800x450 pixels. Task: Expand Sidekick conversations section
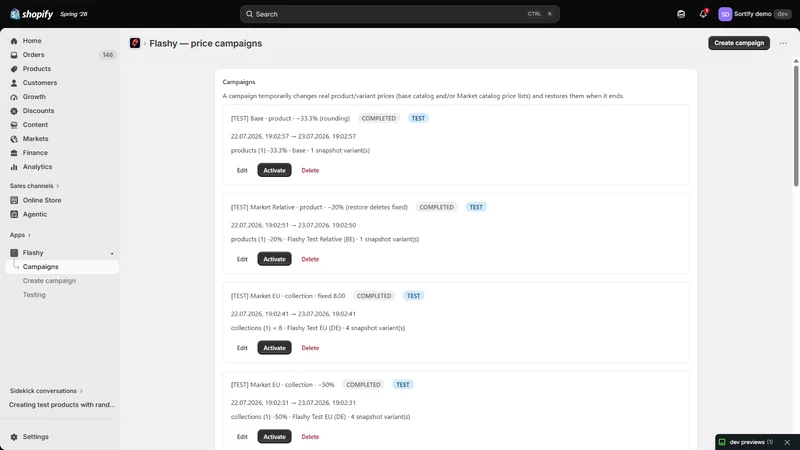click(46, 391)
